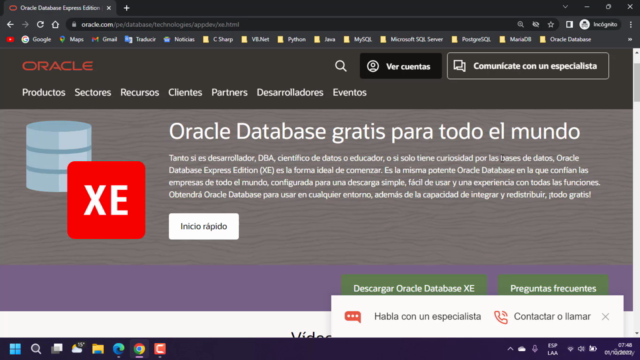Open Task View on the taskbar
The height and width of the screenshot is (360, 640).
[57, 349]
